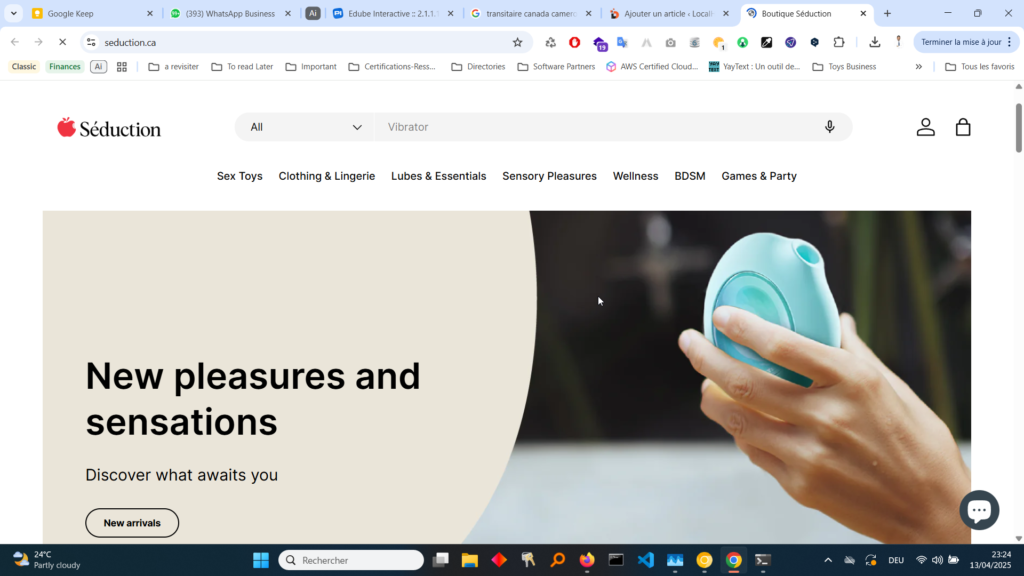Click the Séduction logo
Viewport: 1024px width, 576px height.
[109, 128]
